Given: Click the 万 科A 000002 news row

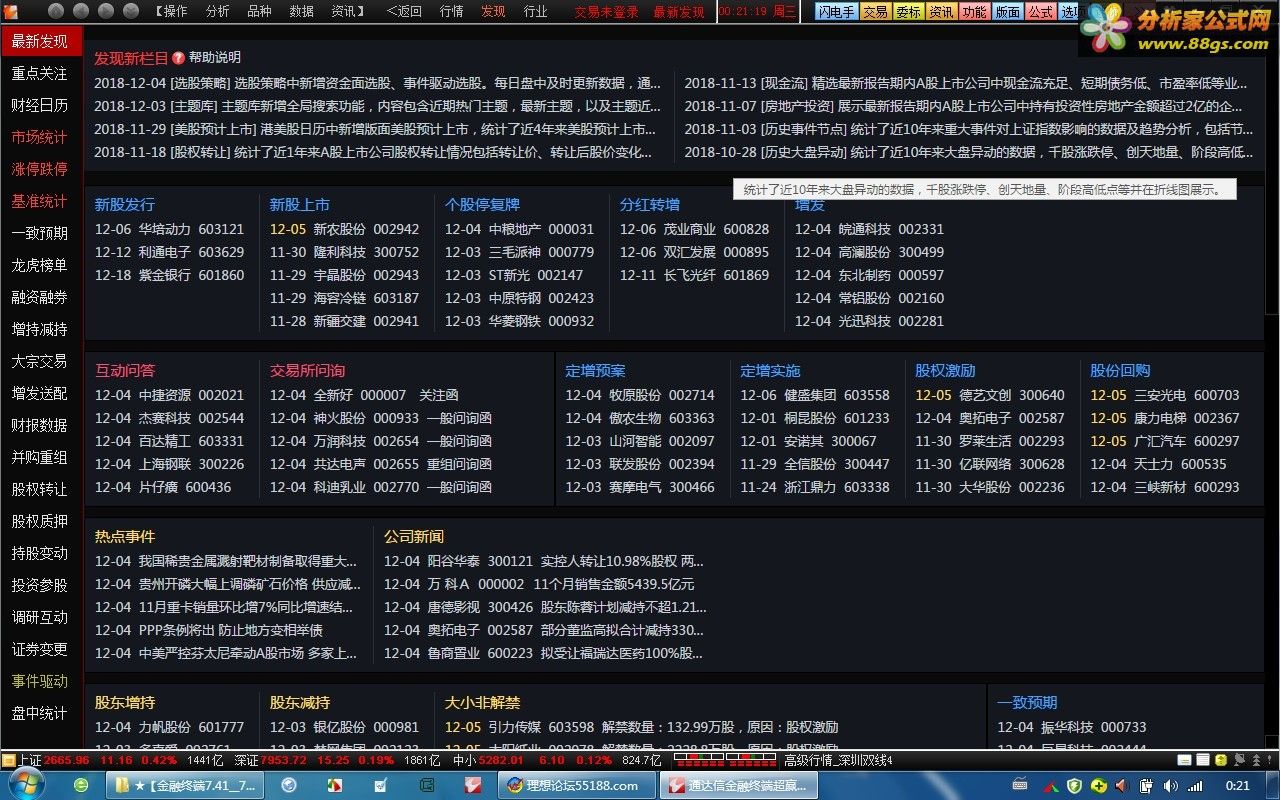Looking at the screenshot, I should click(539, 584).
